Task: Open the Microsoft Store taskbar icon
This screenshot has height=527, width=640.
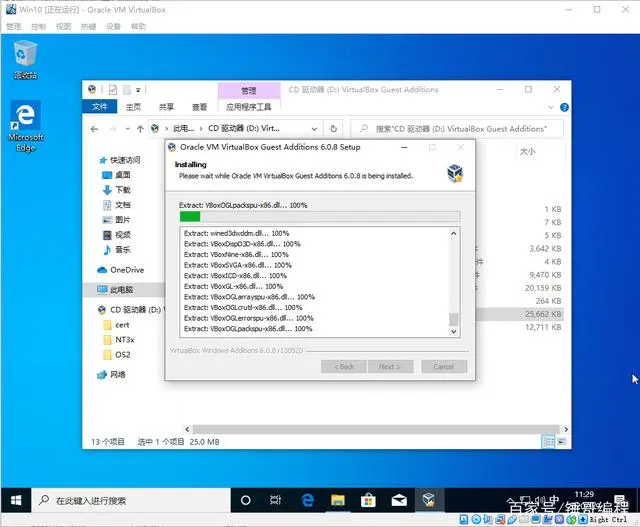Action: pos(368,500)
